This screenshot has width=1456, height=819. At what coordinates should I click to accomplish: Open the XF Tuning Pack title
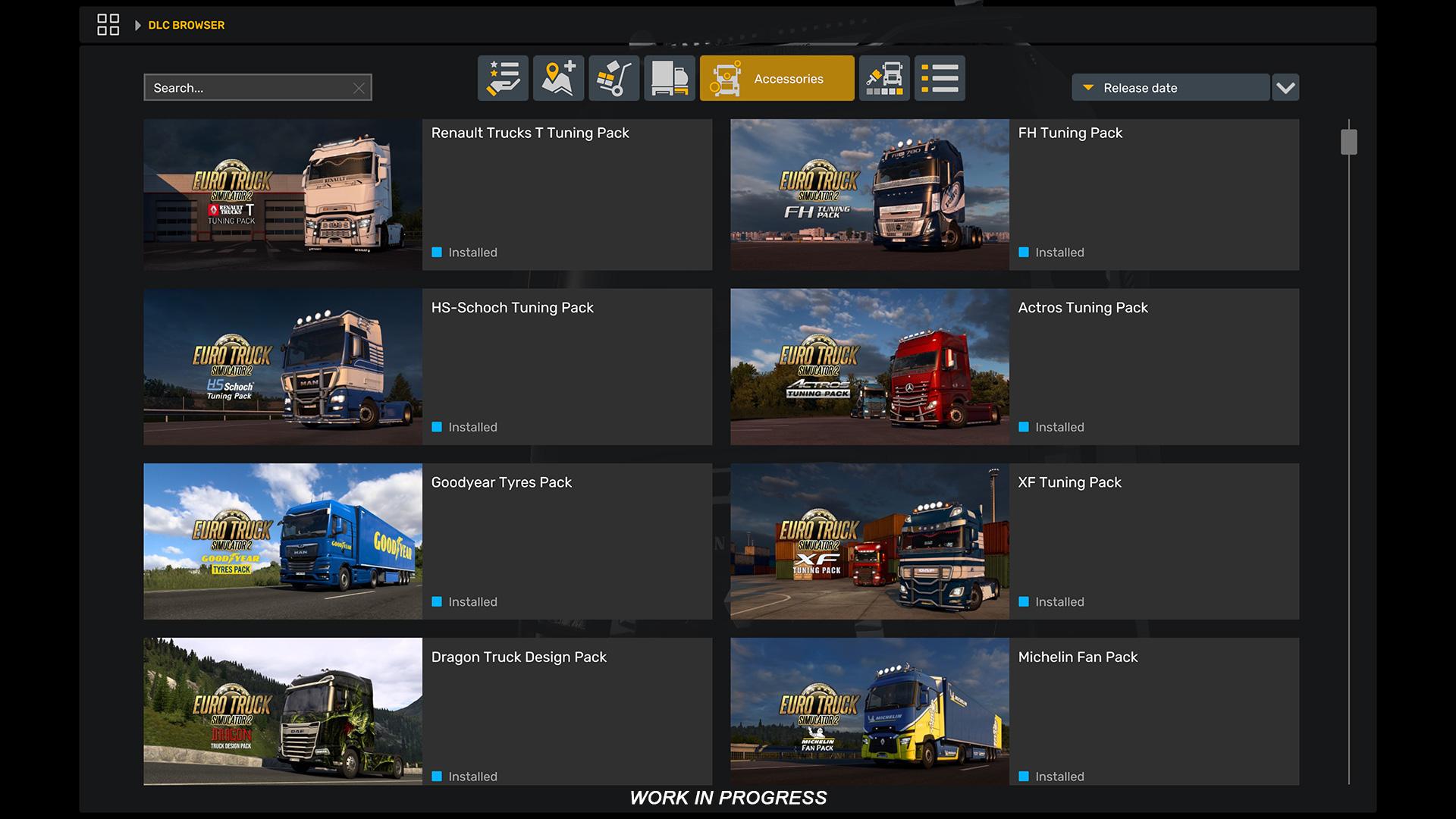pos(1069,482)
